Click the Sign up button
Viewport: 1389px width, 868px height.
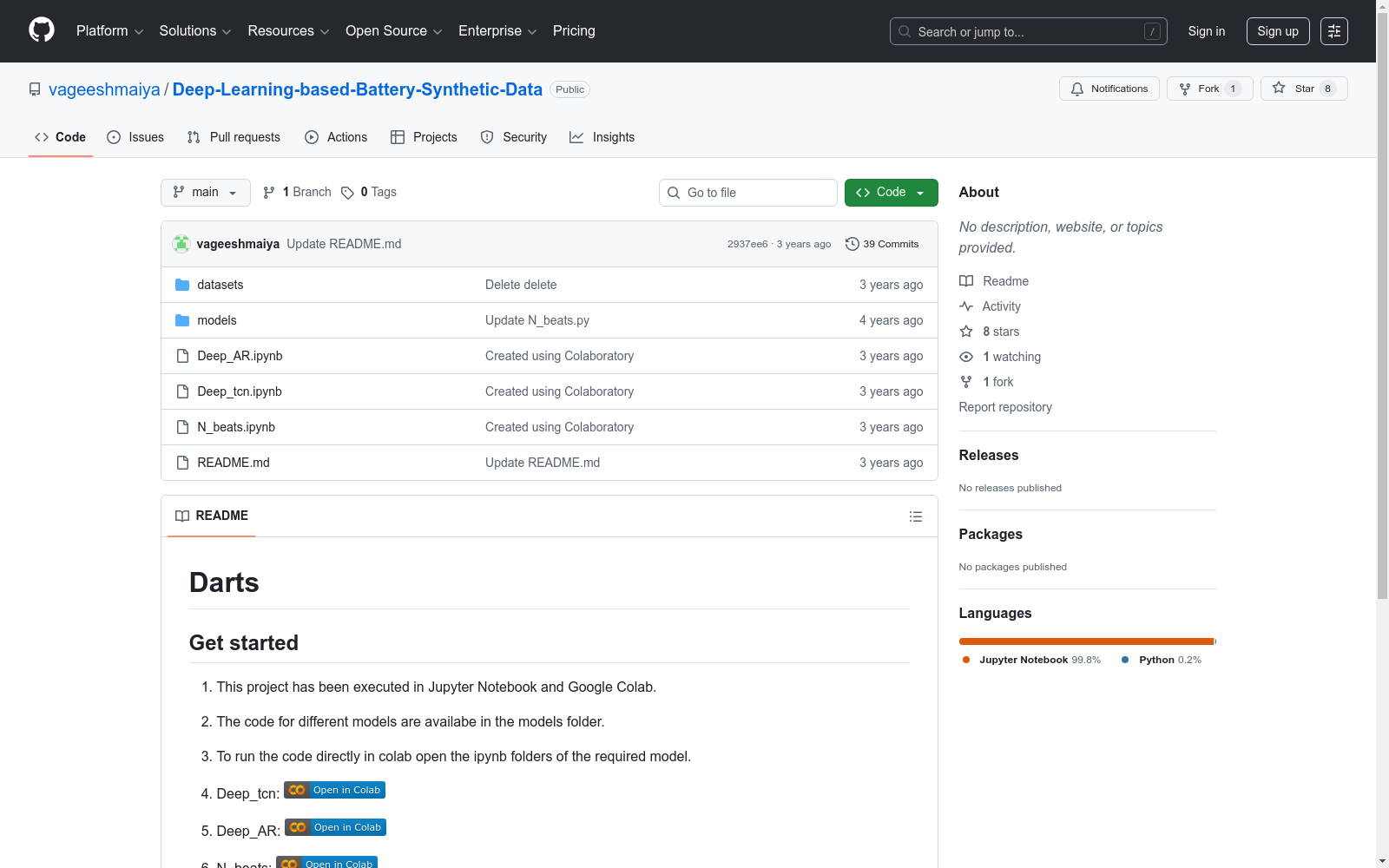coord(1278,31)
